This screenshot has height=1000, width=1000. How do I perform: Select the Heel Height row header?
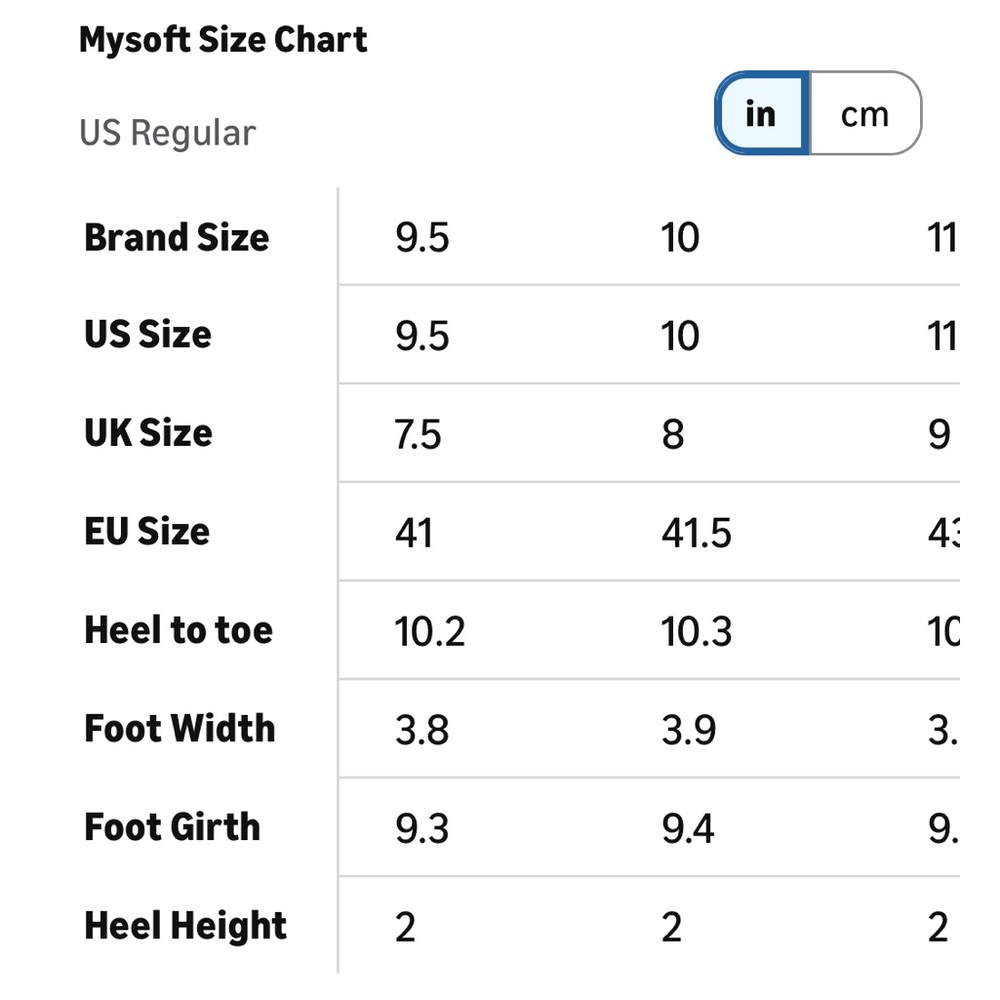[x=186, y=926]
